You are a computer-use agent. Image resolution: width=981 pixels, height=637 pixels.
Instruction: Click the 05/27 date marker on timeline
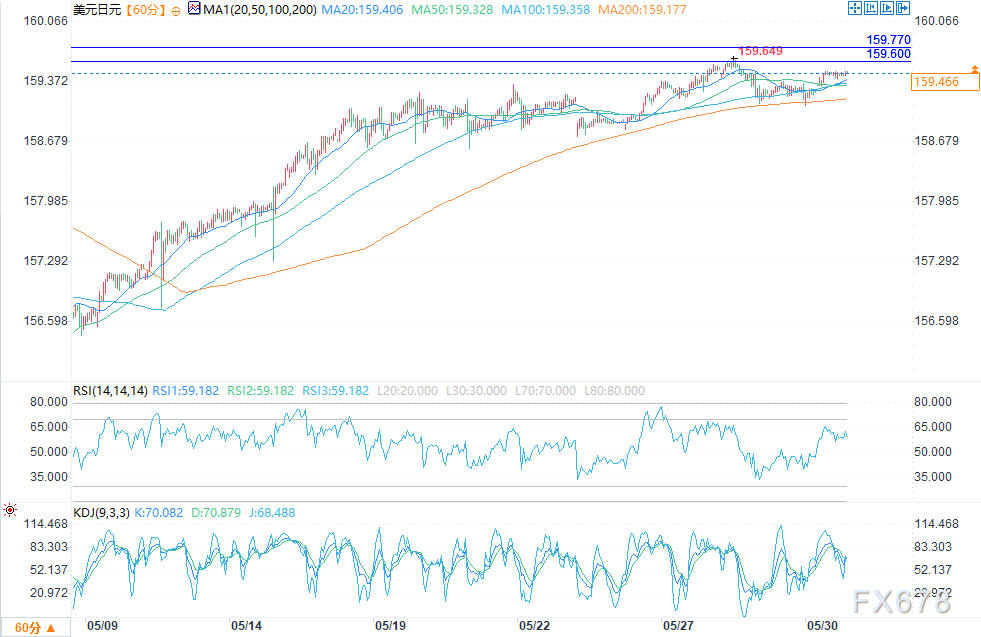click(x=678, y=626)
